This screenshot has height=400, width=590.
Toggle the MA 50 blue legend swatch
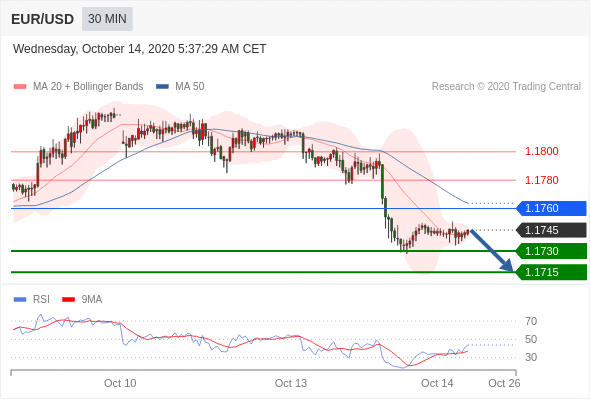[x=162, y=87]
